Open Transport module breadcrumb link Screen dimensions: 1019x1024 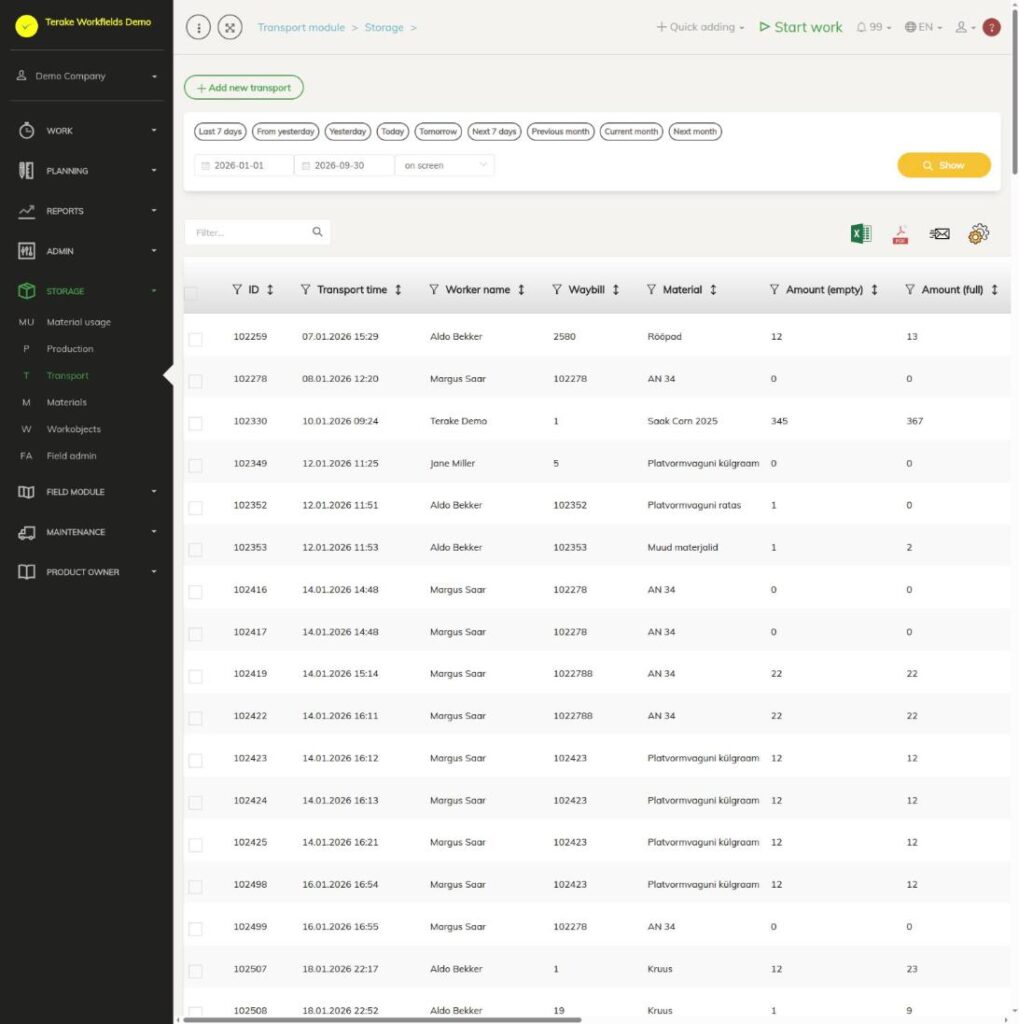click(301, 27)
